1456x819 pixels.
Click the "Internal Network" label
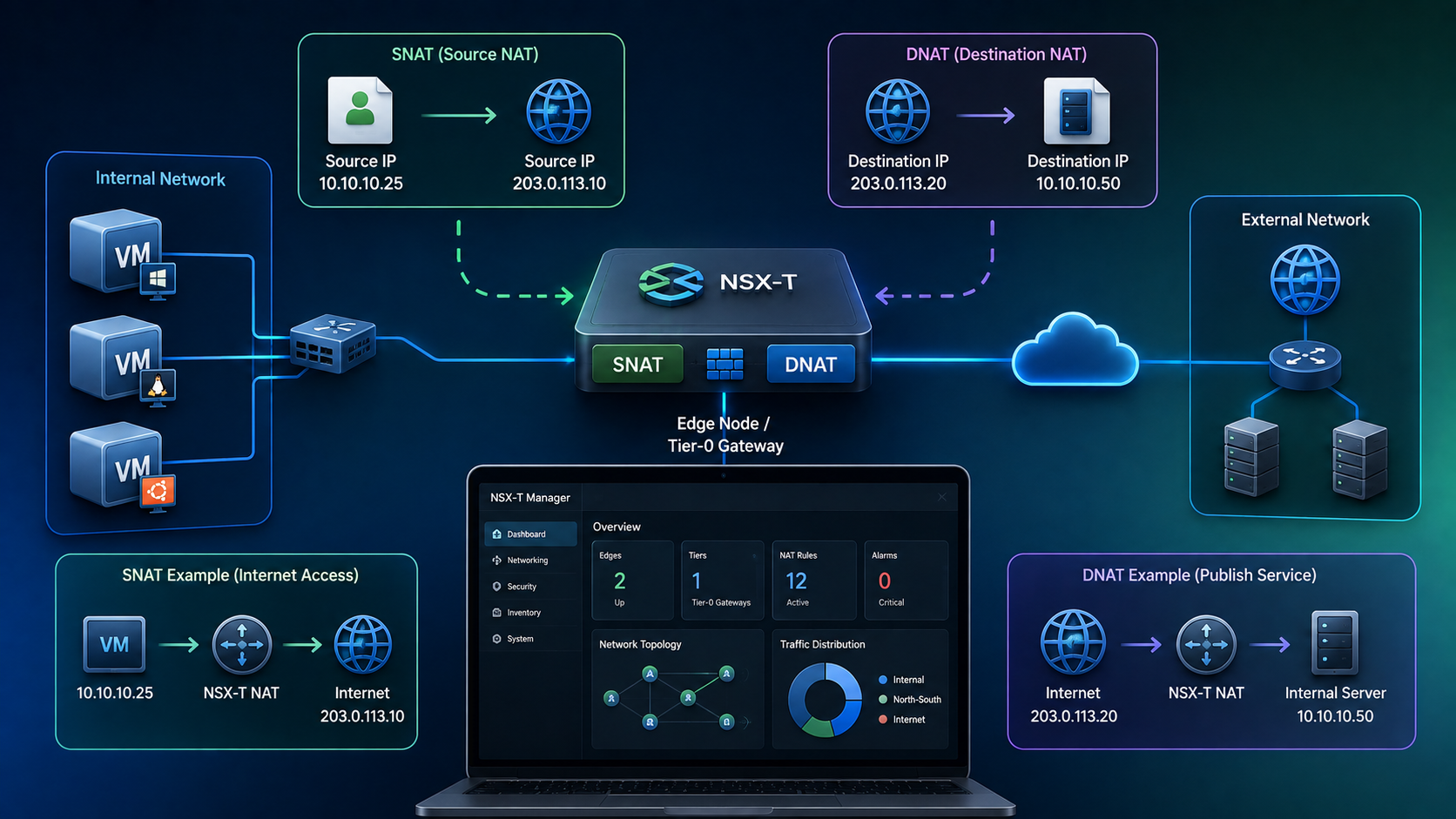point(160,178)
